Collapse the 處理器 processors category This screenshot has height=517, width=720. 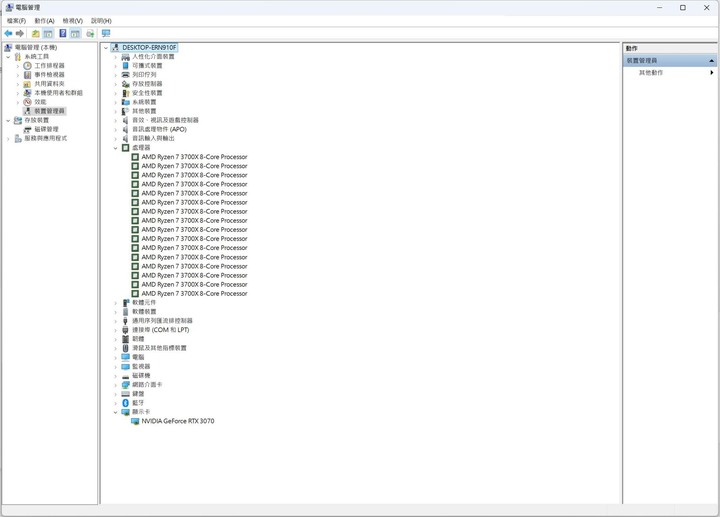point(116,148)
